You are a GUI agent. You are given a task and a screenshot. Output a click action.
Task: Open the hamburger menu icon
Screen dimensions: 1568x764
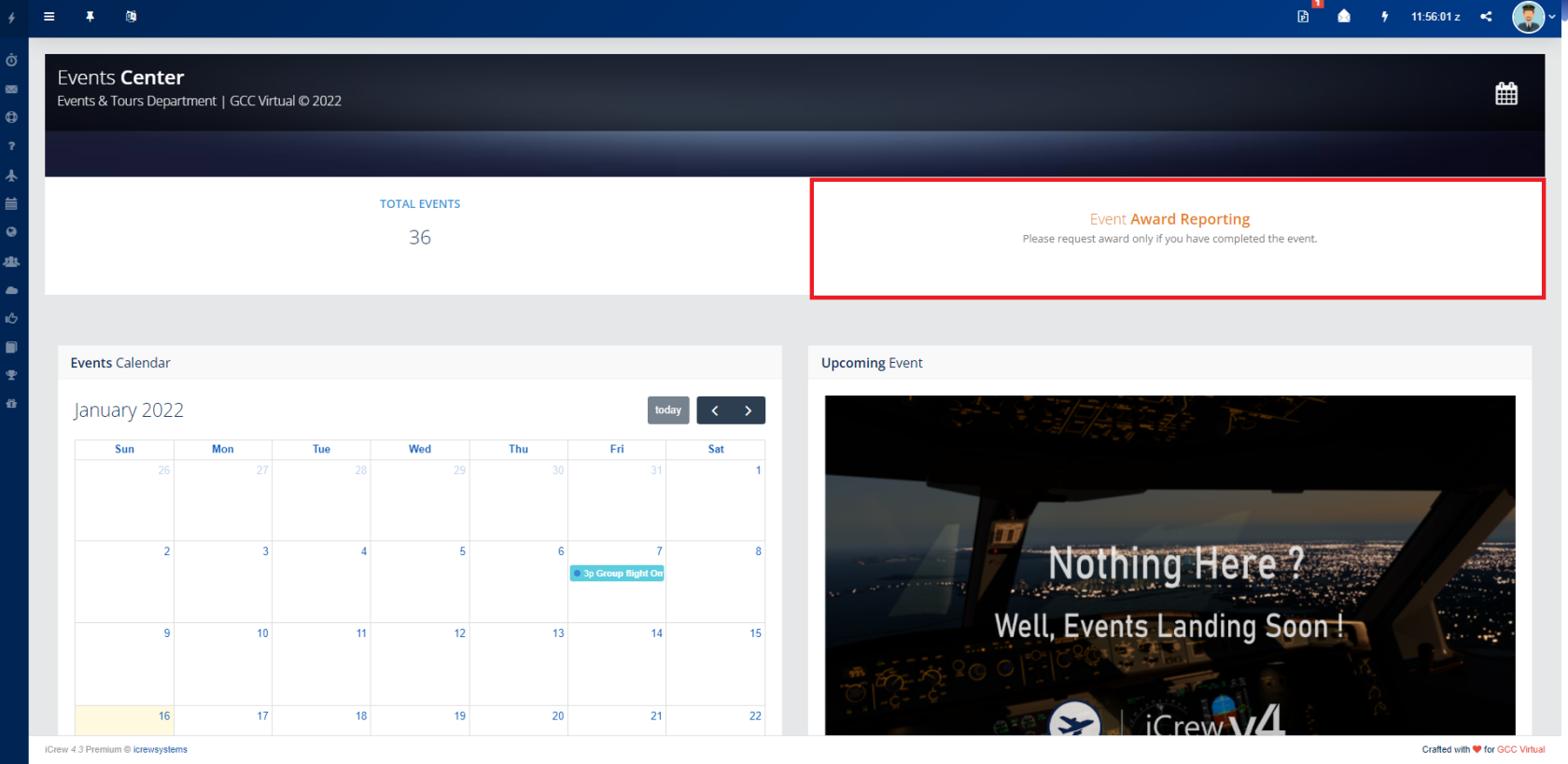click(49, 17)
